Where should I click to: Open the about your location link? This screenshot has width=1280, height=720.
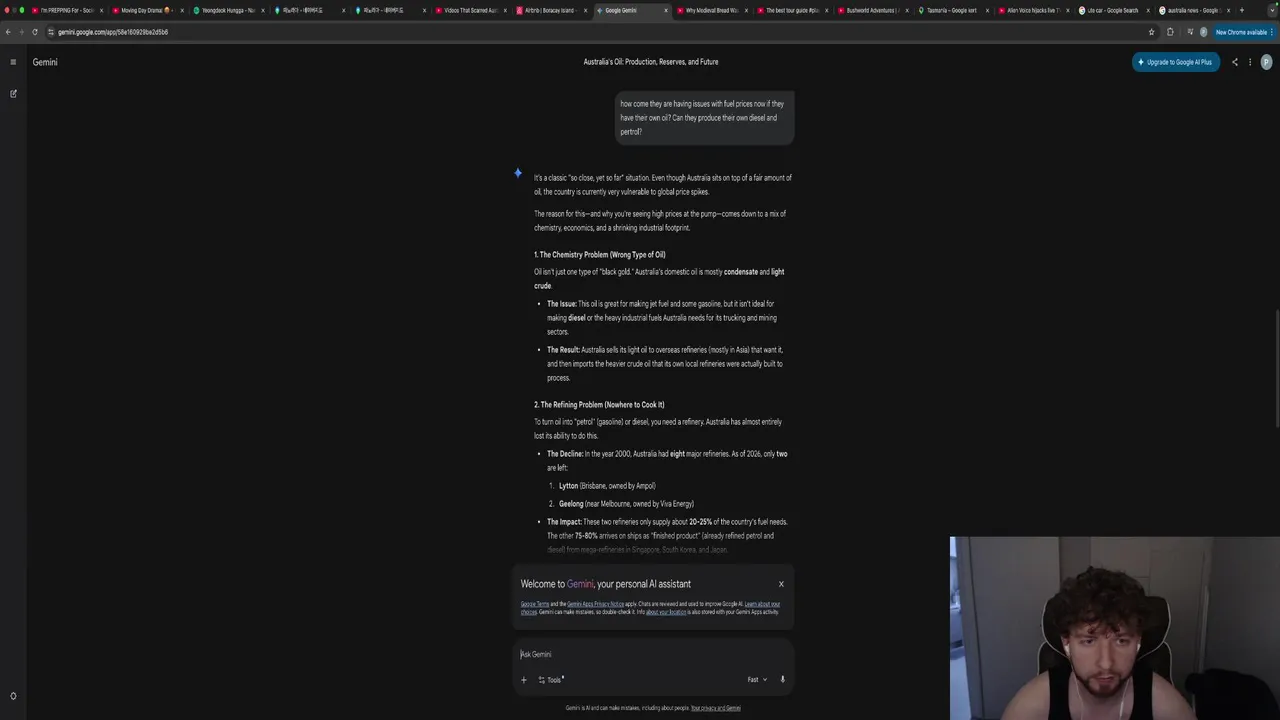click(666, 612)
